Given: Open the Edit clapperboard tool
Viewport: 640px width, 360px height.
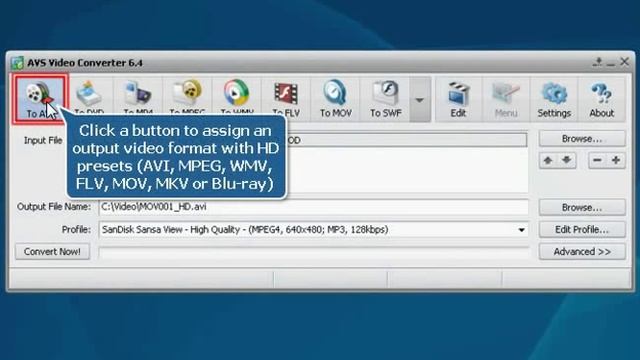Looking at the screenshot, I should point(458,99).
